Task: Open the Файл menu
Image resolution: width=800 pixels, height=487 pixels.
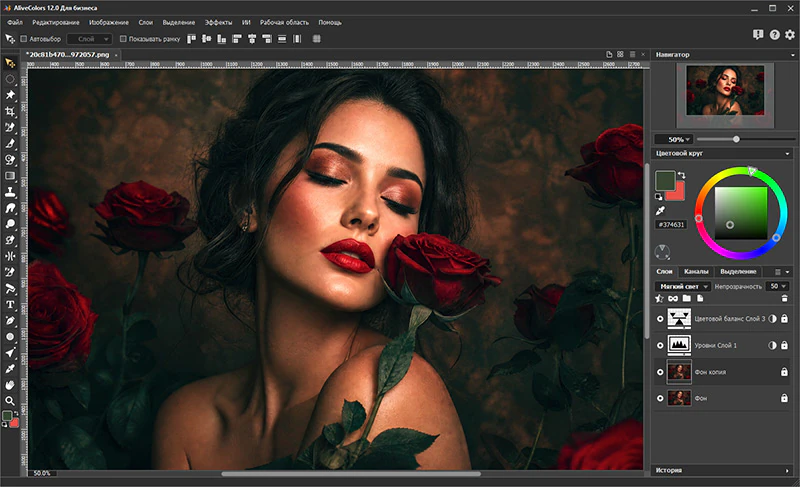Action: click(x=15, y=22)
